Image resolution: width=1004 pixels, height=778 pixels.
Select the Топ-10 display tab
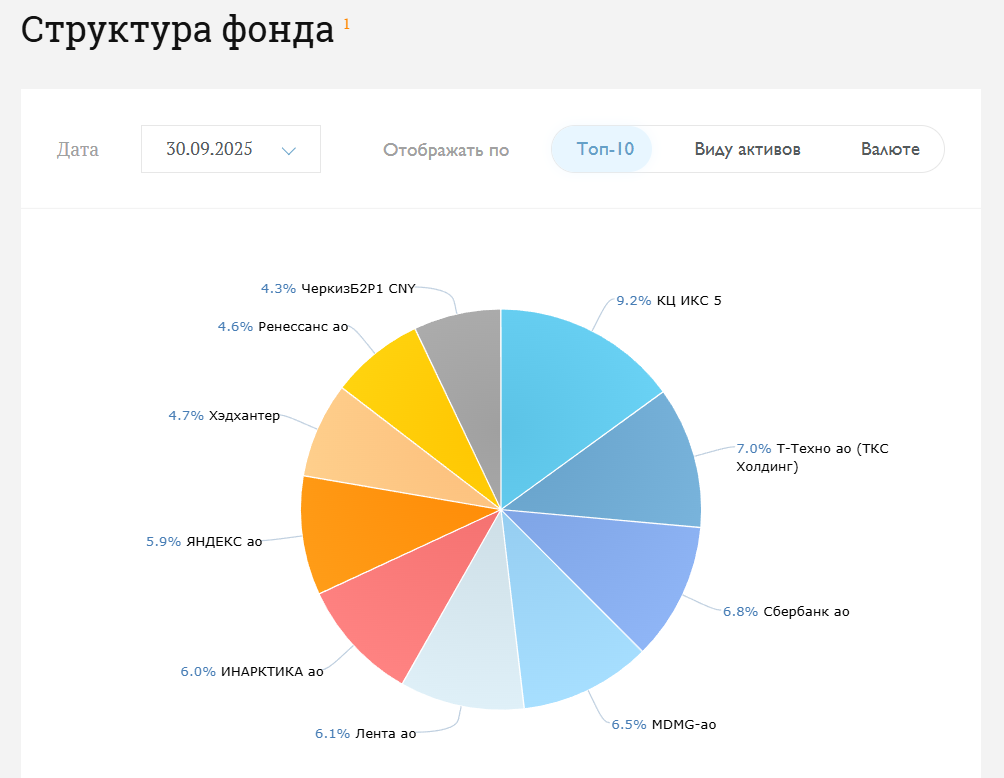click(604, 149)
